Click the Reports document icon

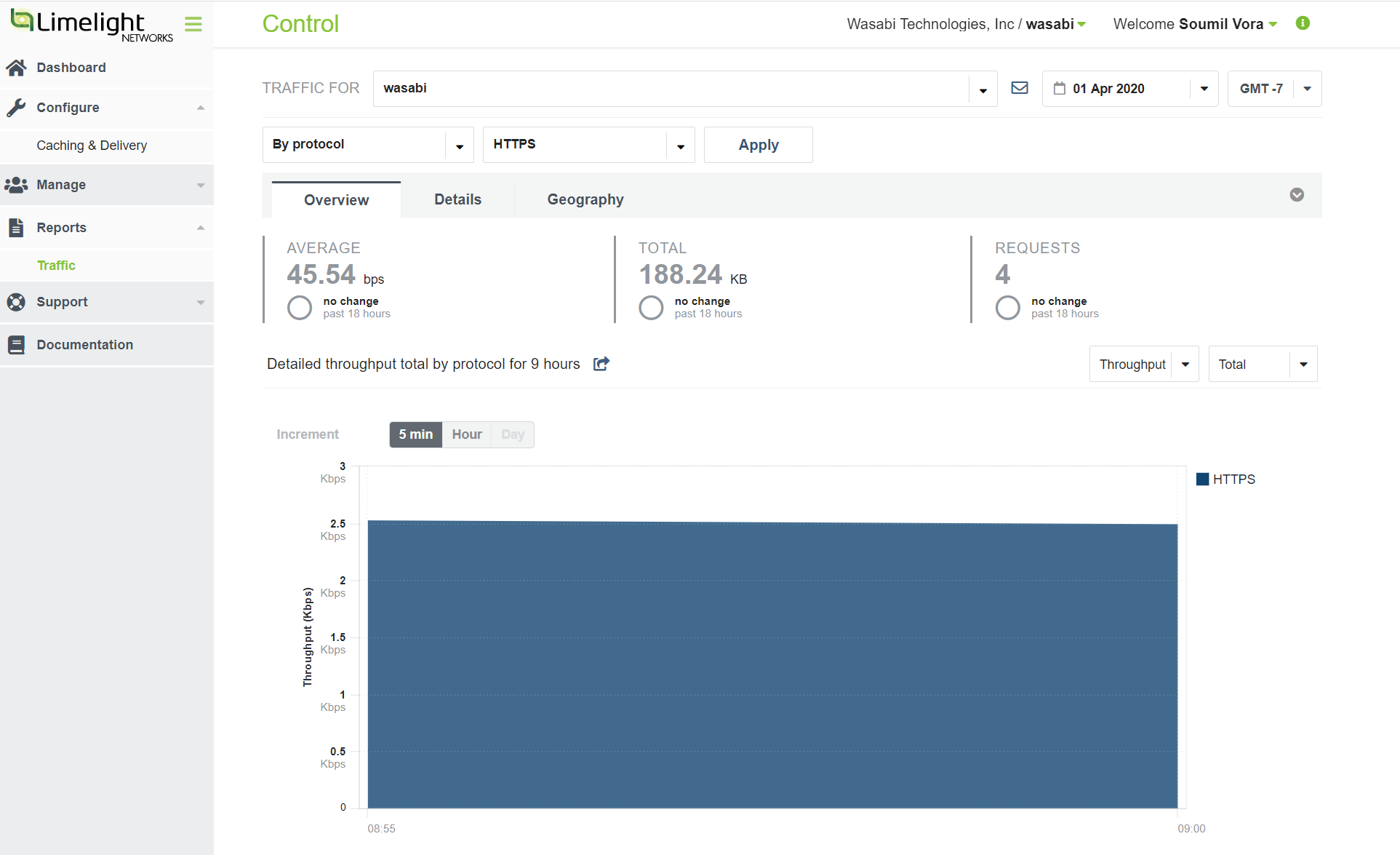[x=16, y=228]
